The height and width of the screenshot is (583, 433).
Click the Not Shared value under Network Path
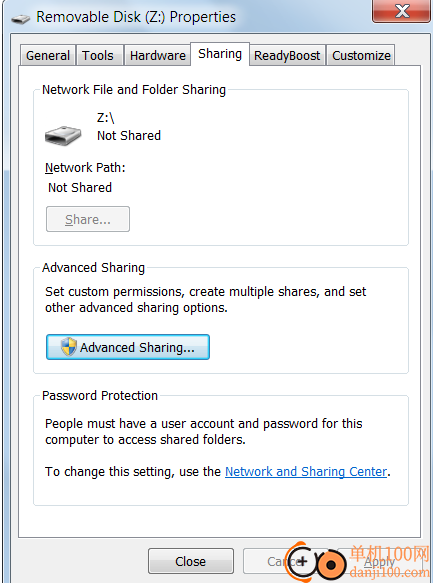(x=80, y=187)
